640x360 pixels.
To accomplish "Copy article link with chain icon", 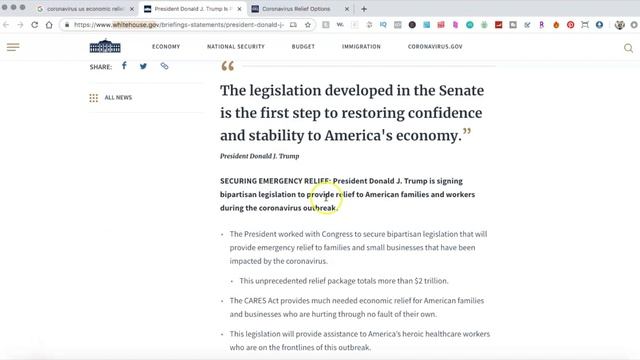I will (164, 66).
